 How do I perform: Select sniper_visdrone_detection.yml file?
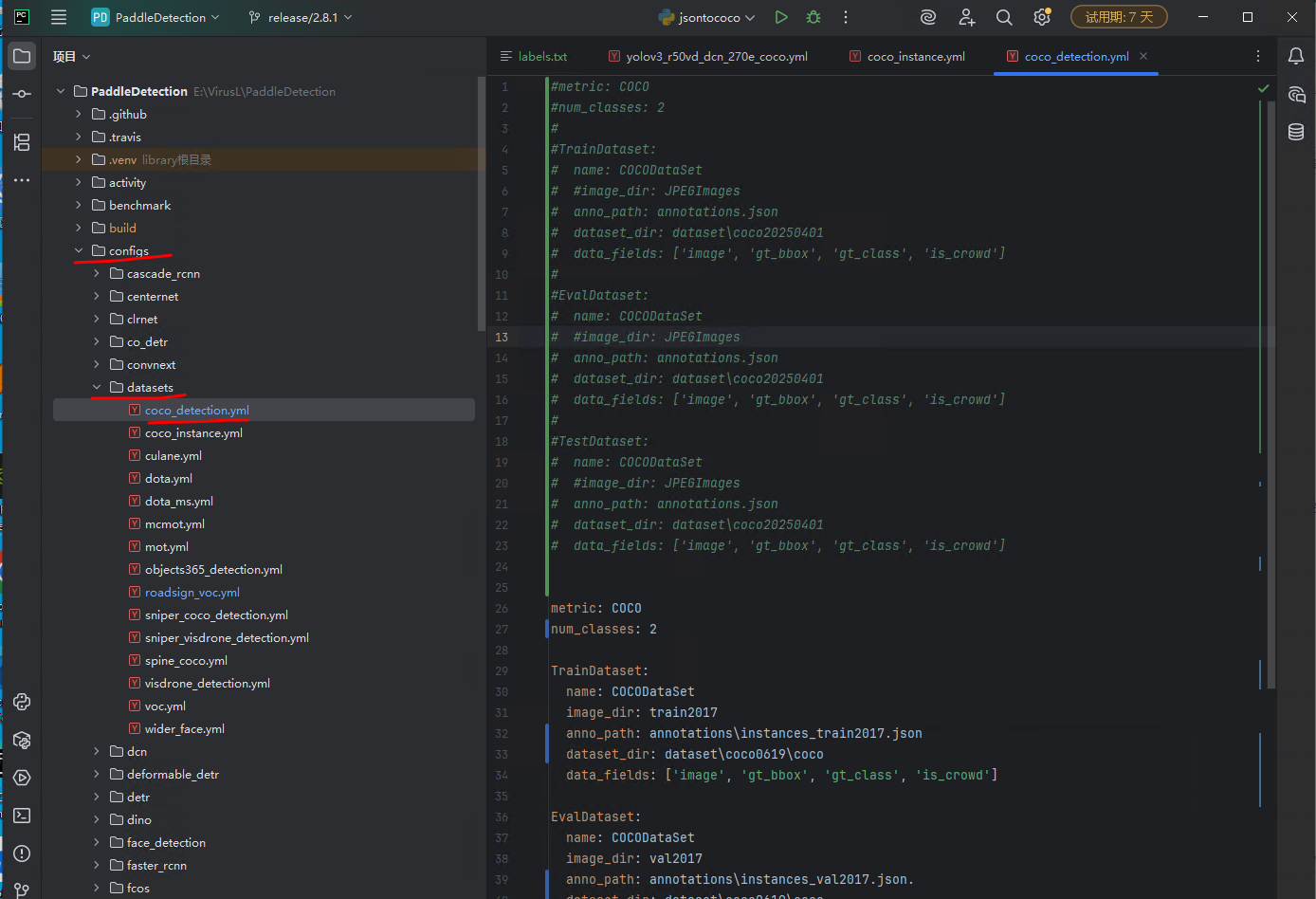pyautogui.click(x=227, y=637)
